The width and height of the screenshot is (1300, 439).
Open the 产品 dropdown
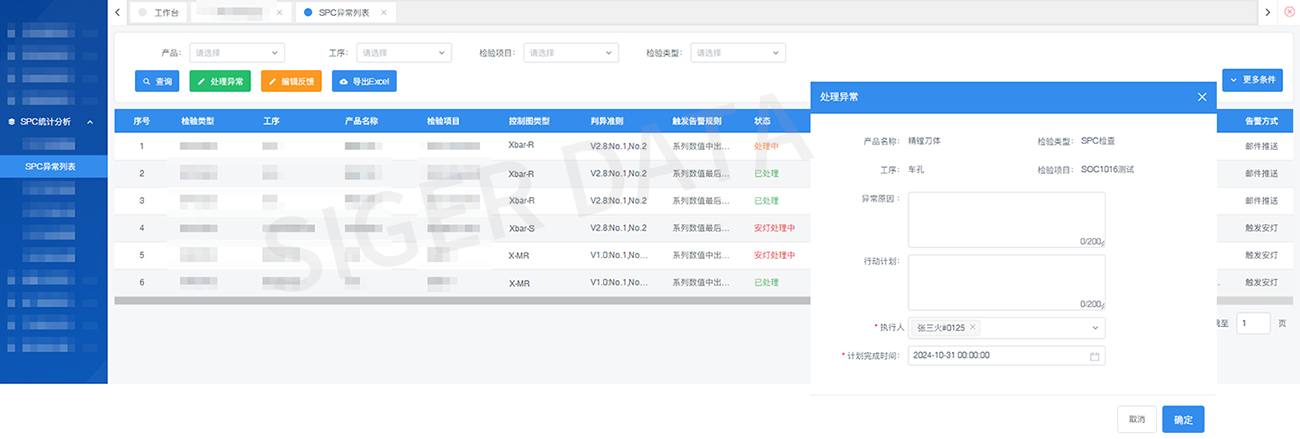pyautogui.click(x=237, y=53)
